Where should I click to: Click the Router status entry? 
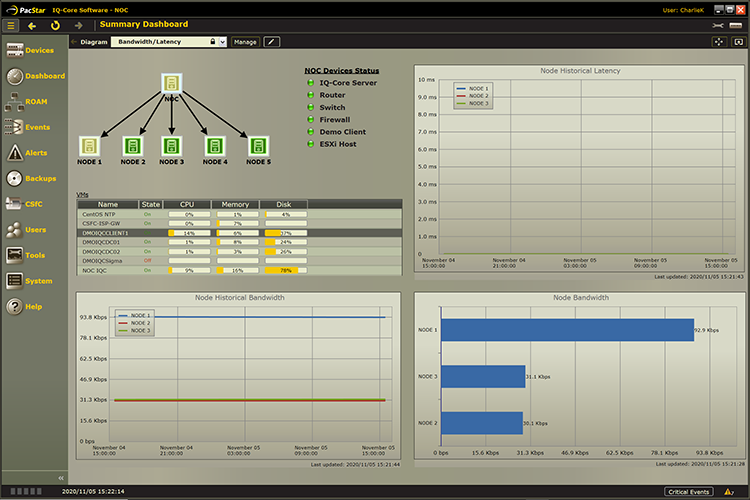[327, 95]
